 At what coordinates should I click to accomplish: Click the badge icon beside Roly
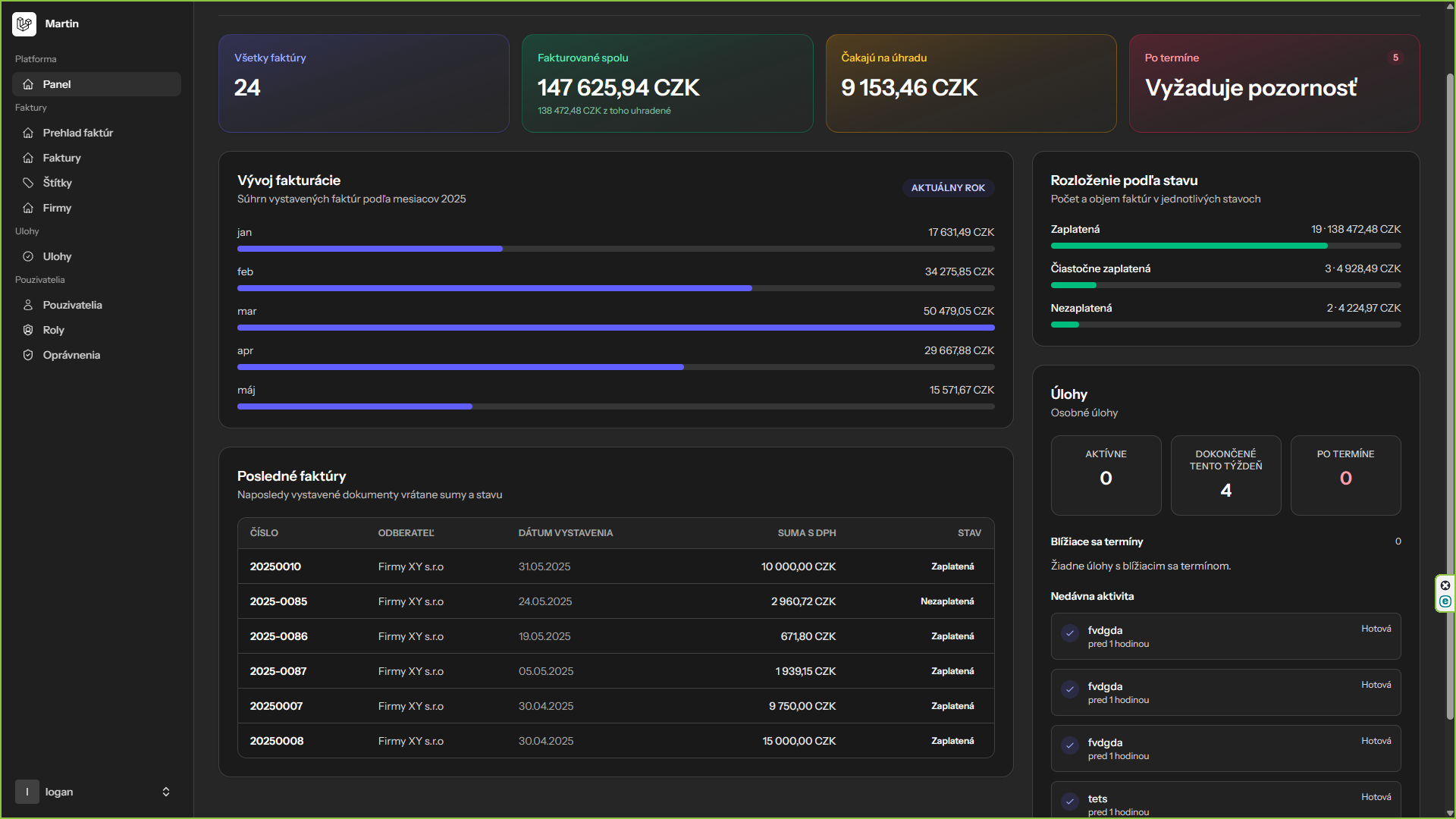click(x=28, y=330)
